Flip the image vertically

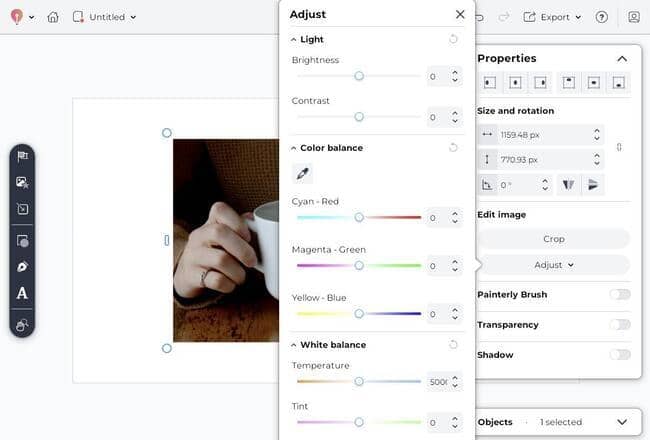(593, 185)
